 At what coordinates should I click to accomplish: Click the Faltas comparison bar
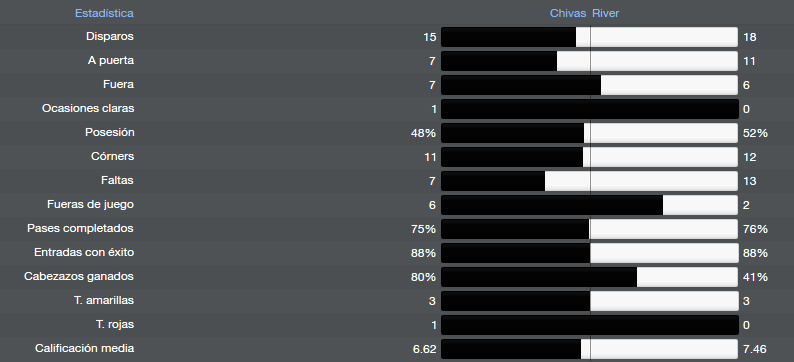coord(589,181)
